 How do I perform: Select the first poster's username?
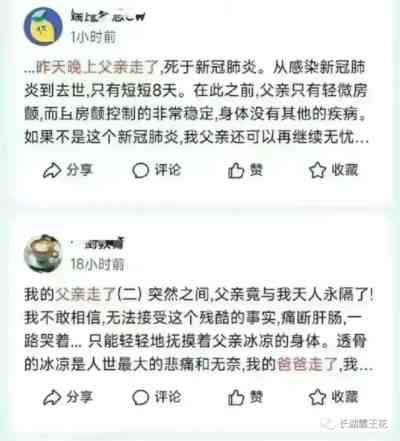tap(108, 16)
